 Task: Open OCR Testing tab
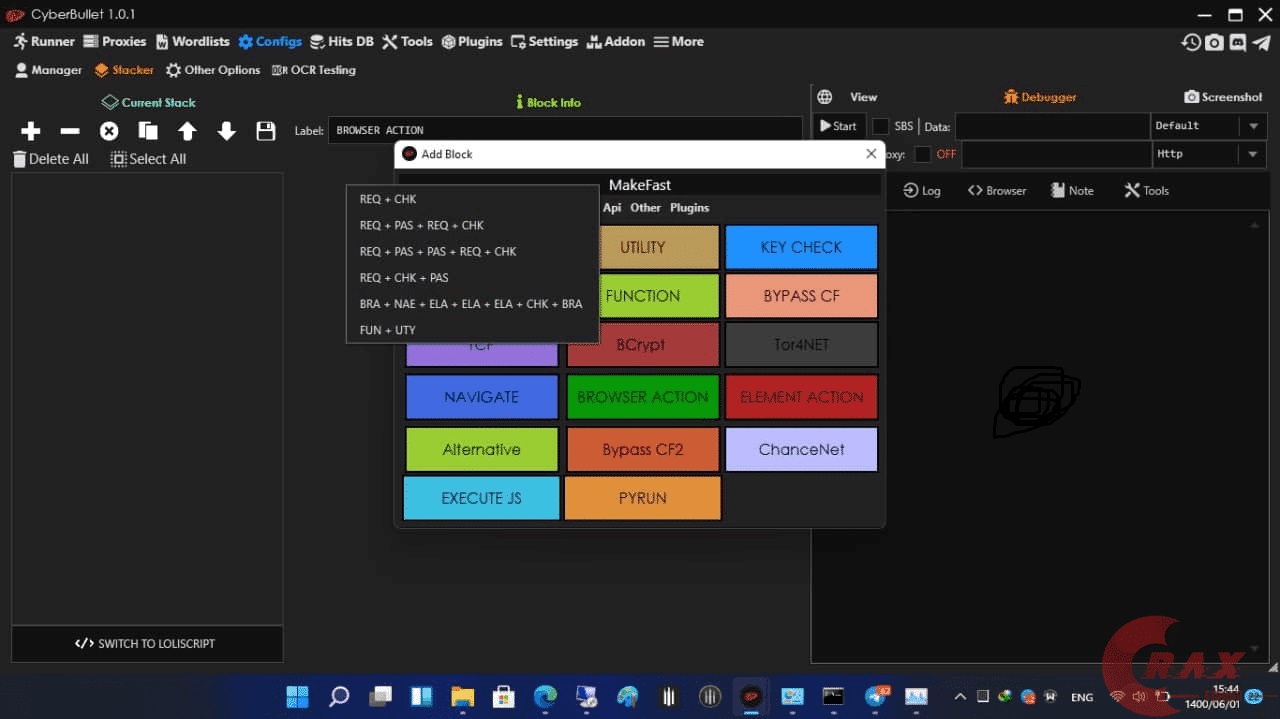tap(314, 70)
